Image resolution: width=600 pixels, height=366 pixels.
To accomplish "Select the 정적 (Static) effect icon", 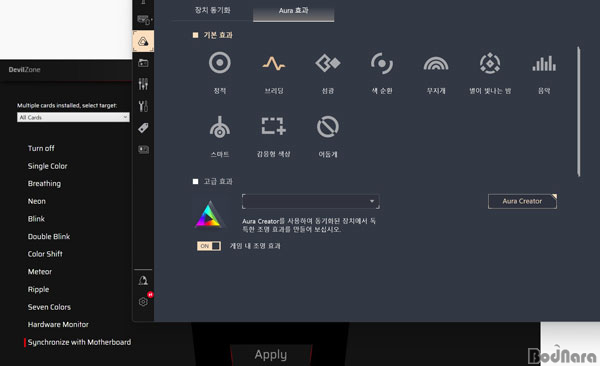I will click(220, 63).
